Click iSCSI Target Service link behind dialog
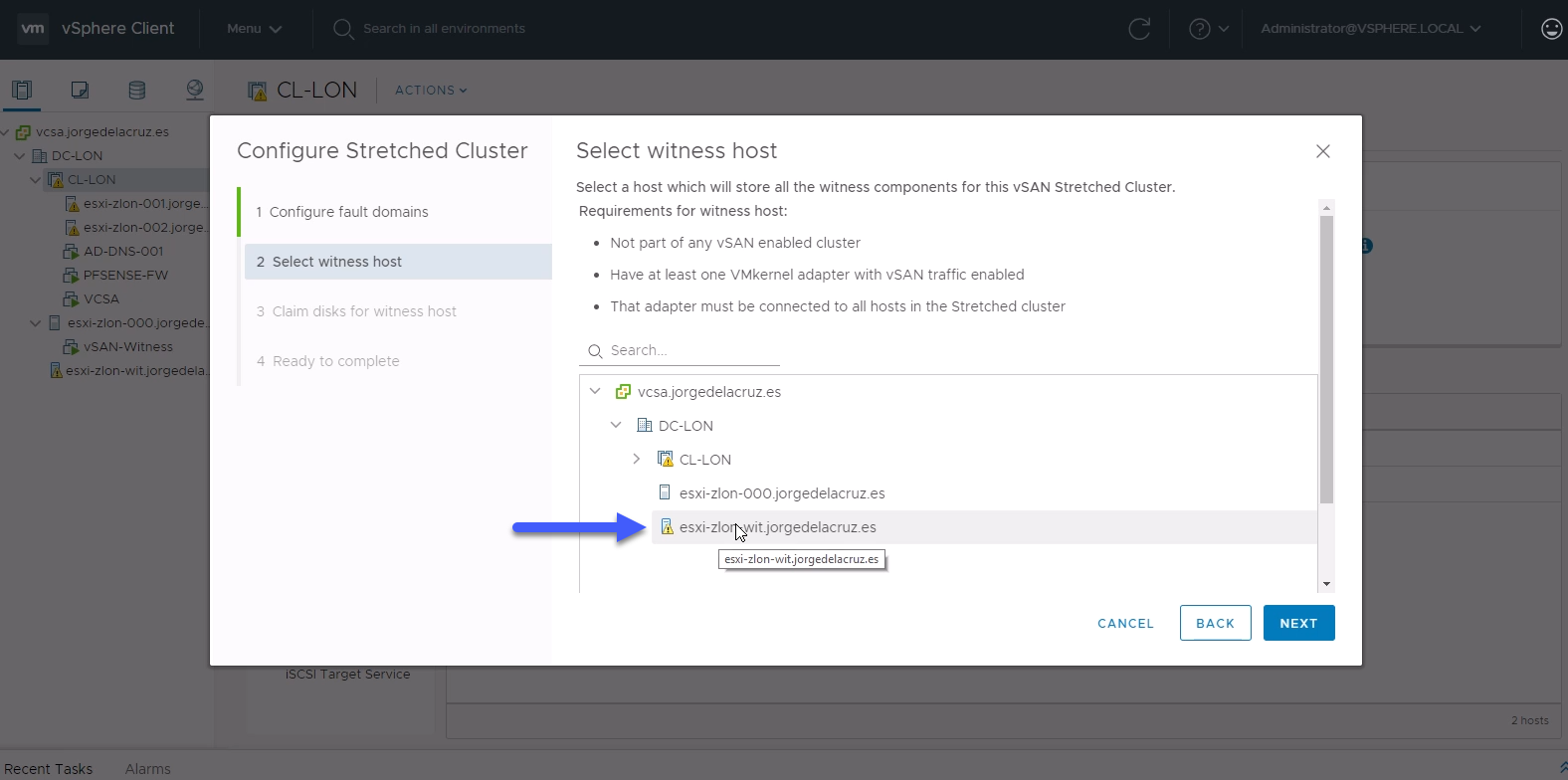Screen dimensions: 1568x780 347,675
